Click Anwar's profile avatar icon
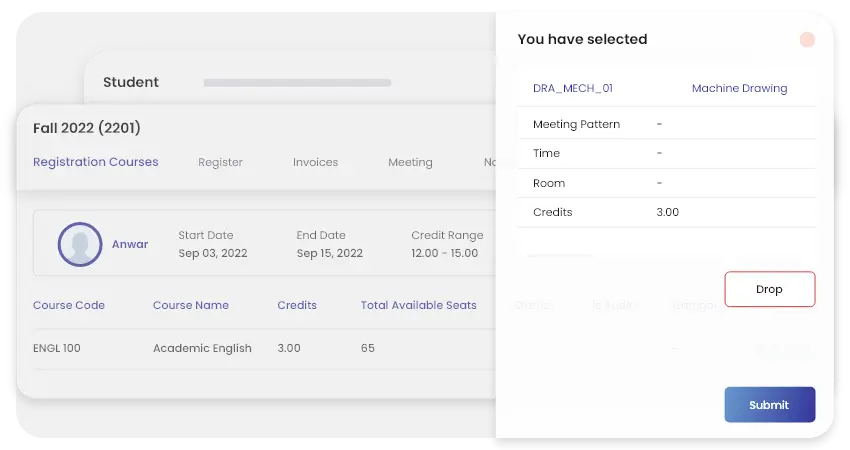Image resolution: width=850 pixels, height=450 pixels. click(80, 244)
